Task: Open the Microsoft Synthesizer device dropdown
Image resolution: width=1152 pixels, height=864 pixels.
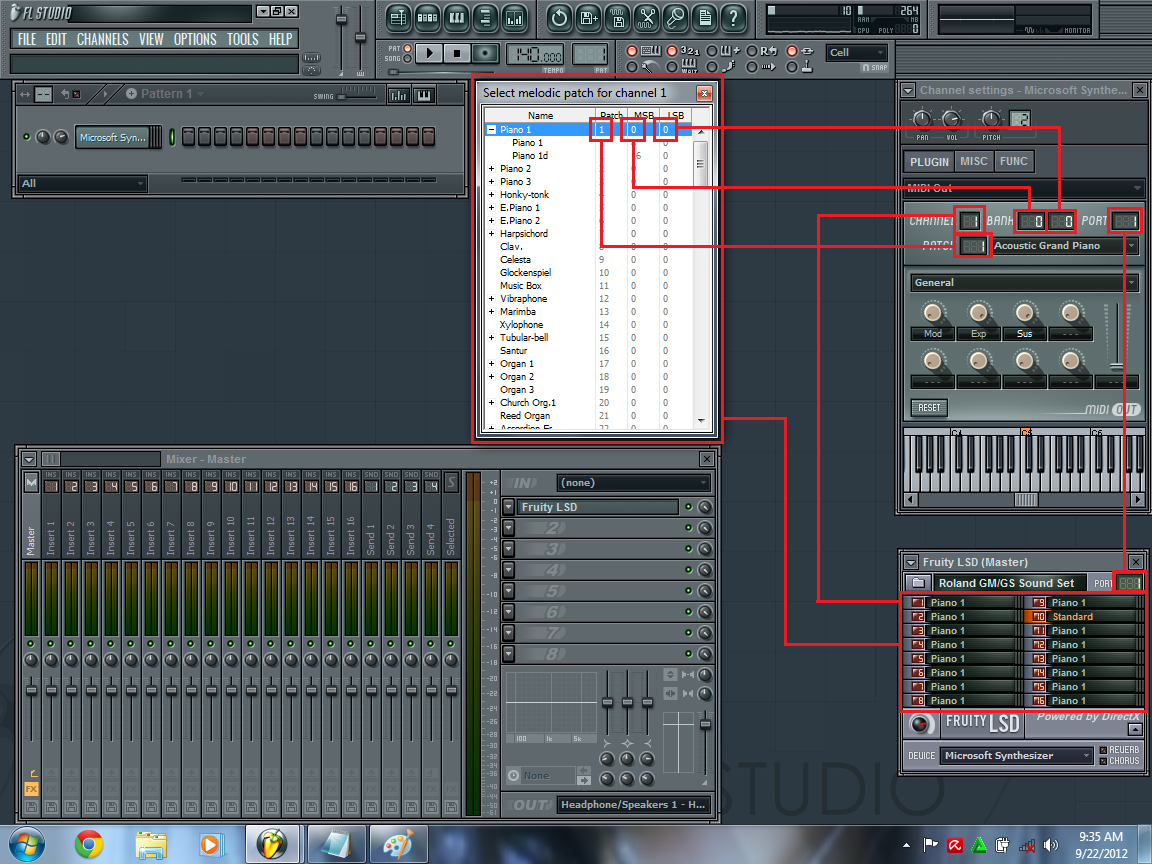Action: click(1017, 755)
